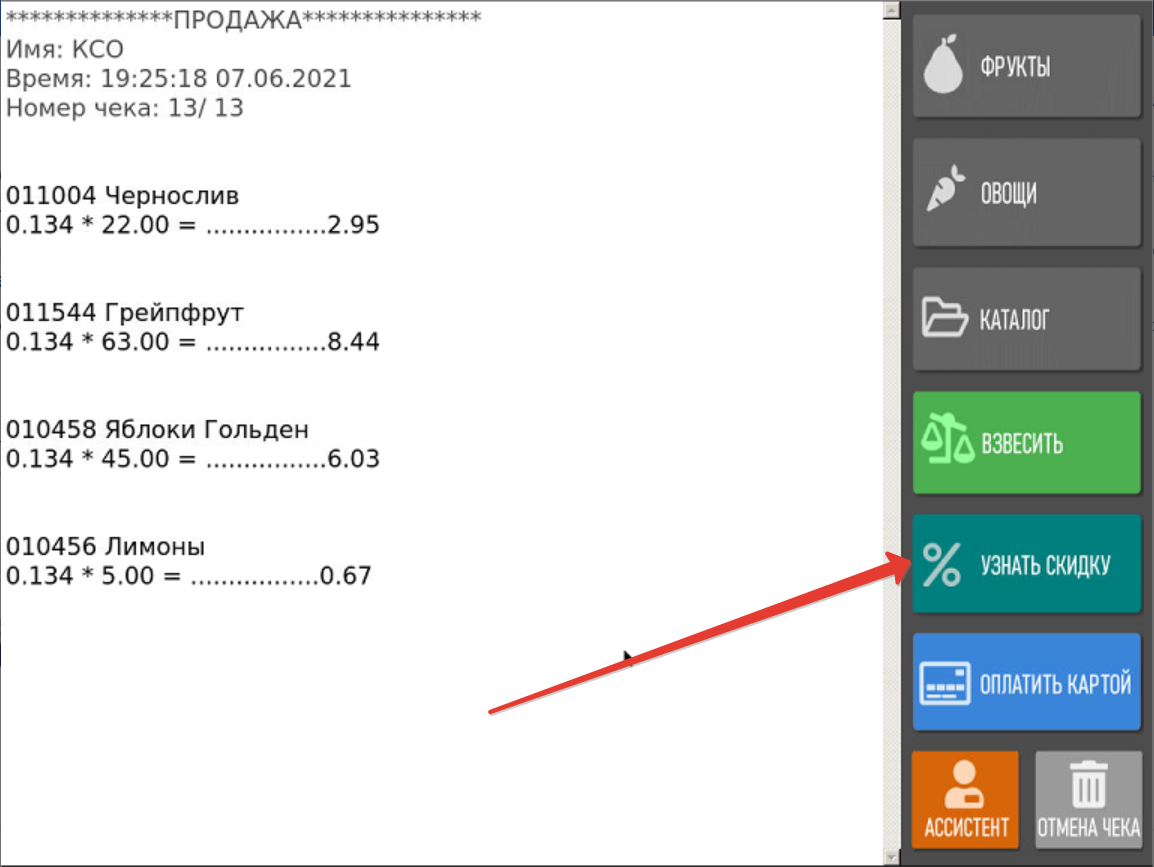Image resolution: width=1154 pixels, height=867 pixels.
Task: Click the person icon above Ассистент
Action: tap(966, 786)
